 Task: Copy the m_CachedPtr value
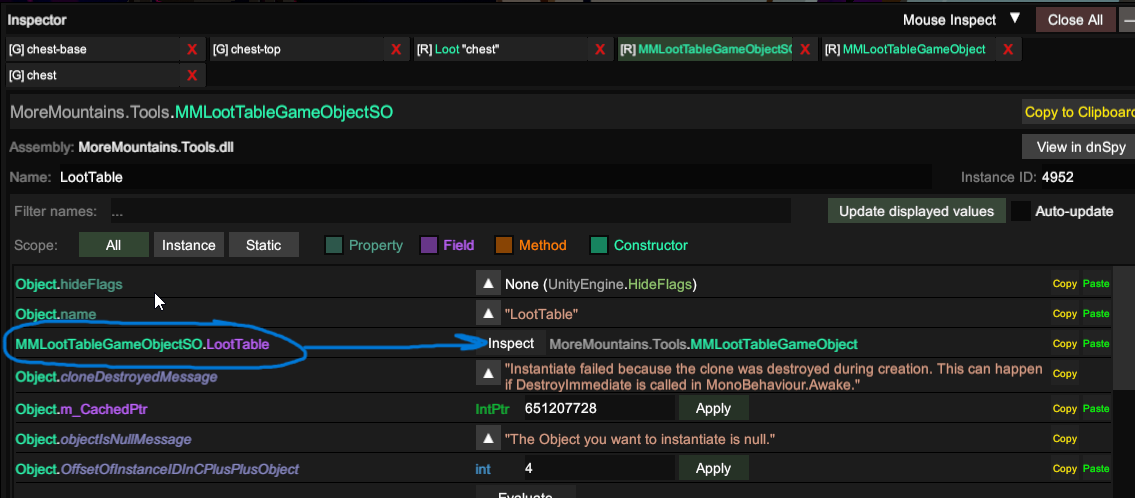tap(1065, 408)
